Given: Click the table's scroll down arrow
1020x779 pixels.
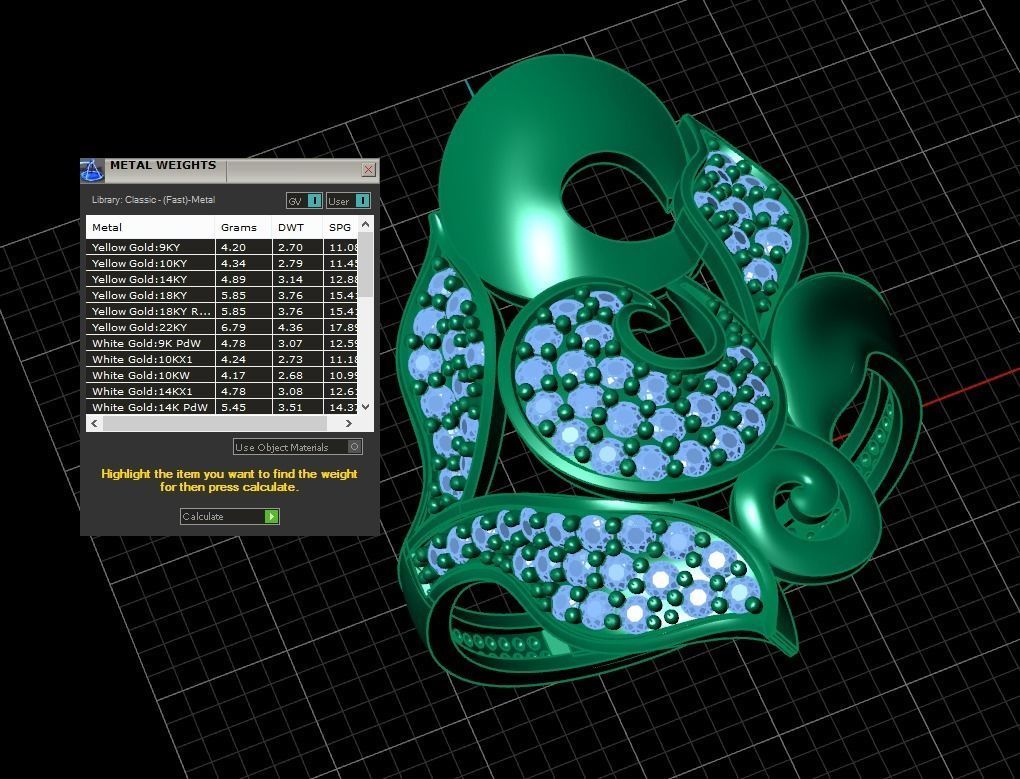Looking at the screenshot, I should point(366,406).
